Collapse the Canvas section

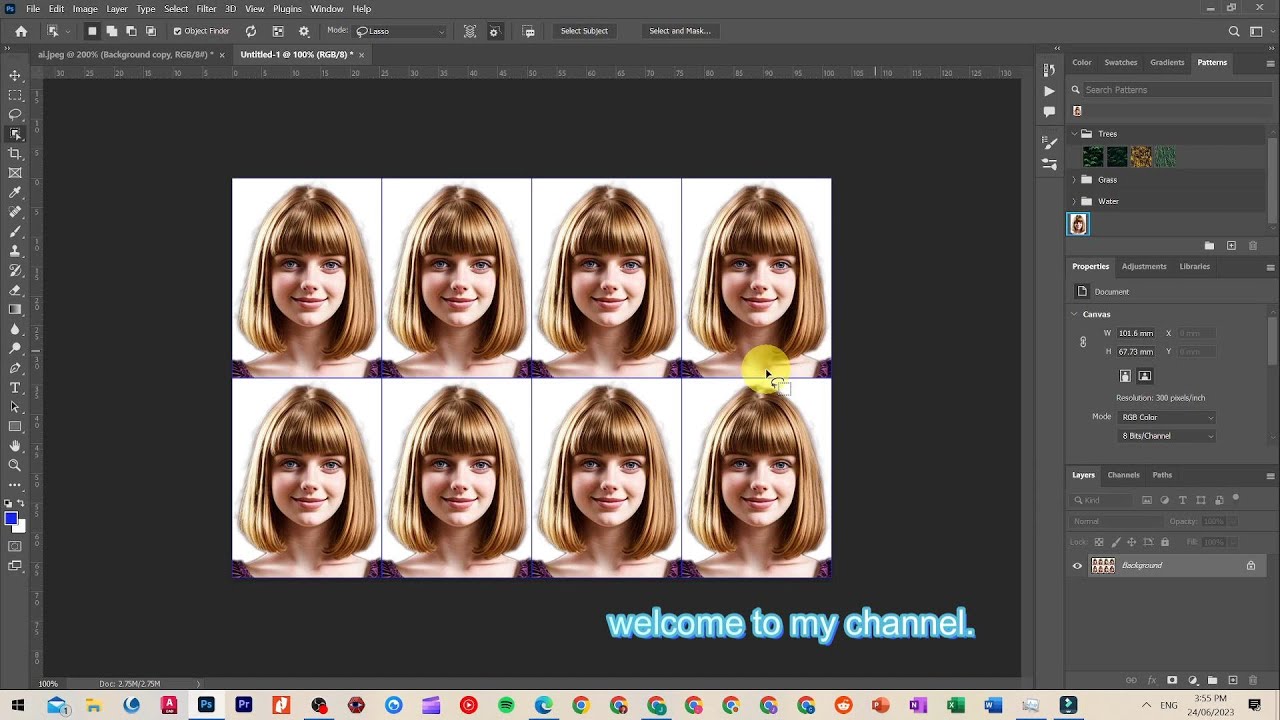(x=1075, y=314)
